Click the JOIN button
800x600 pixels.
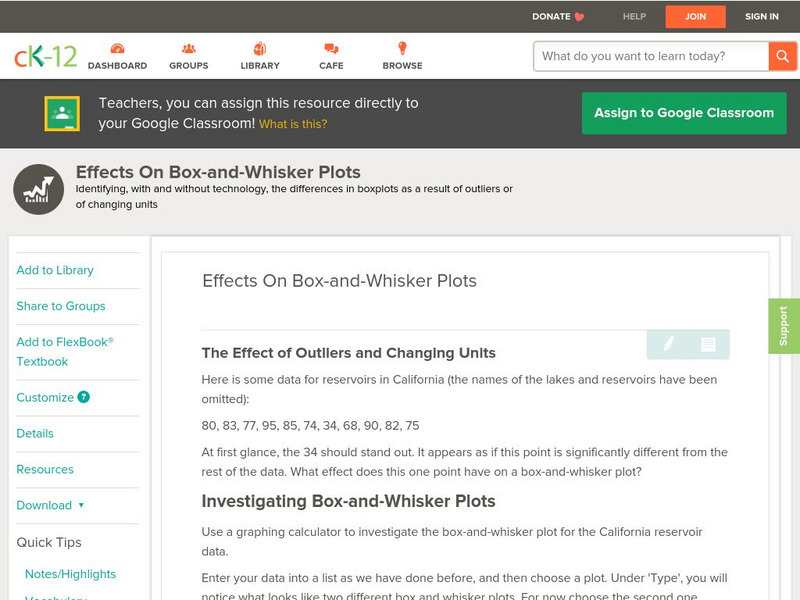pos(695,17)
